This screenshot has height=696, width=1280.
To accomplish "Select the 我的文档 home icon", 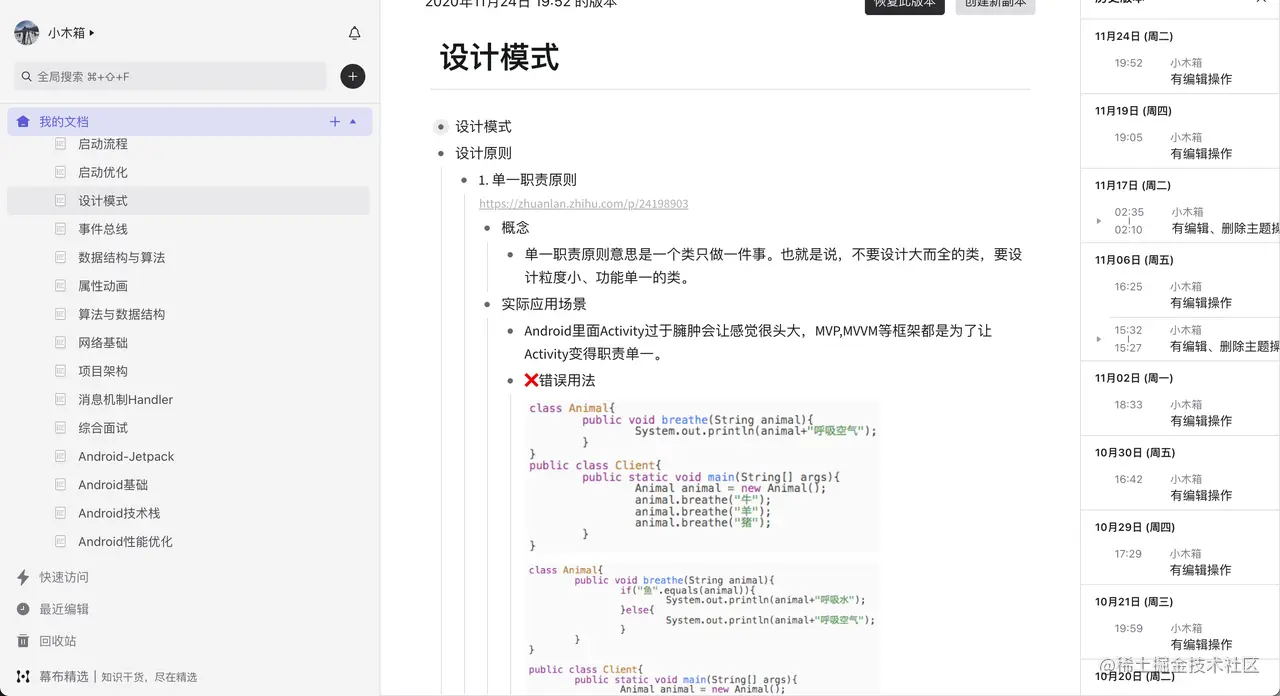I will point(23,122).
